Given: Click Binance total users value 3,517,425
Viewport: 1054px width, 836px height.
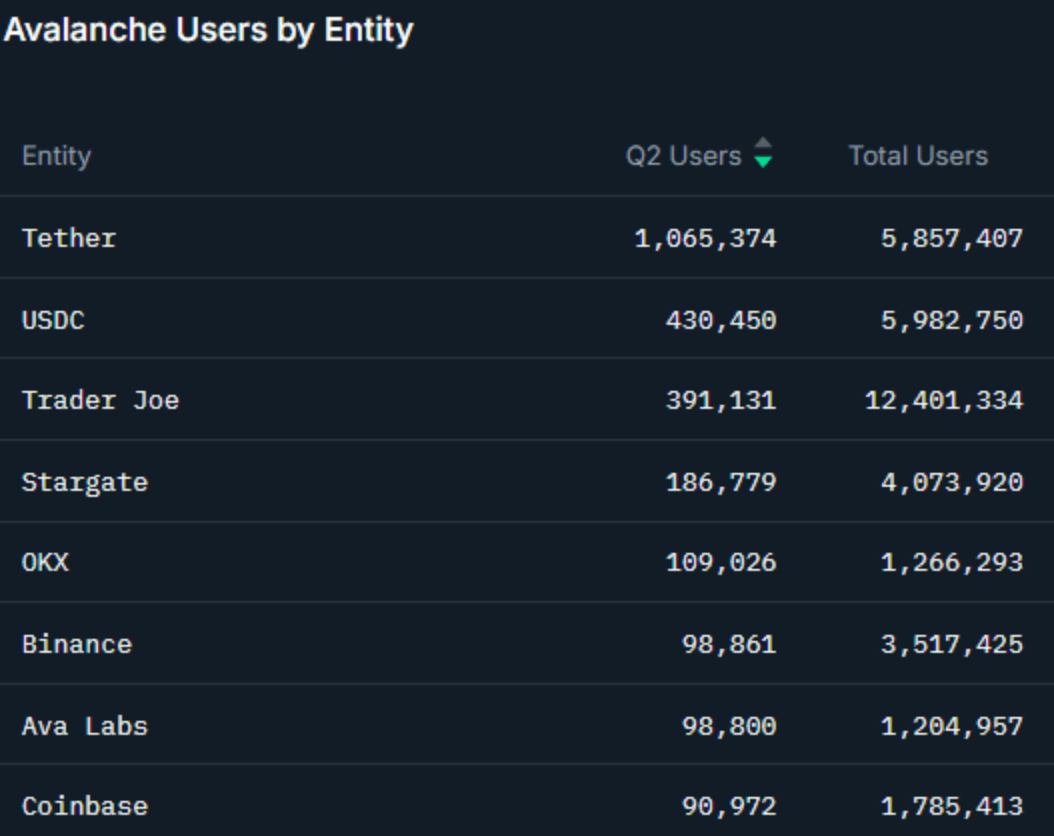Looking at the screenshot, I should tap(951, 644).
